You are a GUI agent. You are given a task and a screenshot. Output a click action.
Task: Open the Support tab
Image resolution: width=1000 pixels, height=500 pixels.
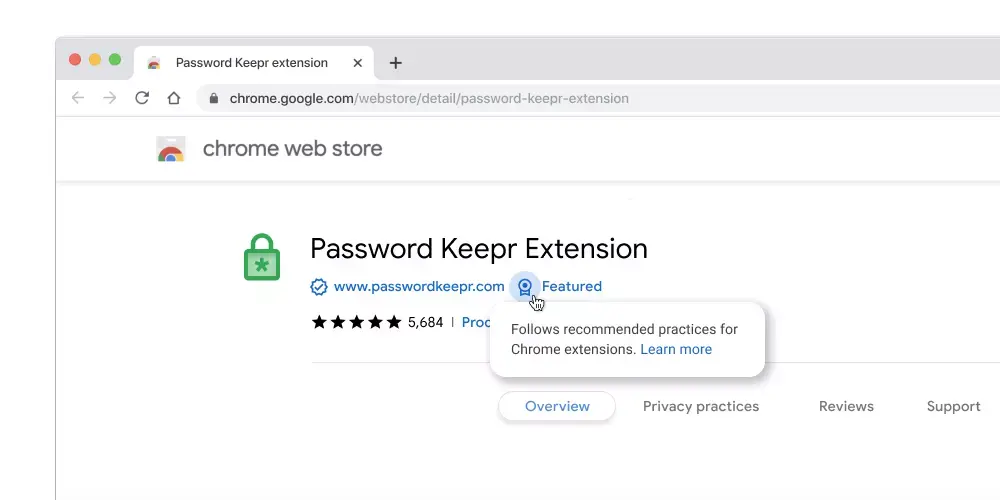click(x=953, y=406)
